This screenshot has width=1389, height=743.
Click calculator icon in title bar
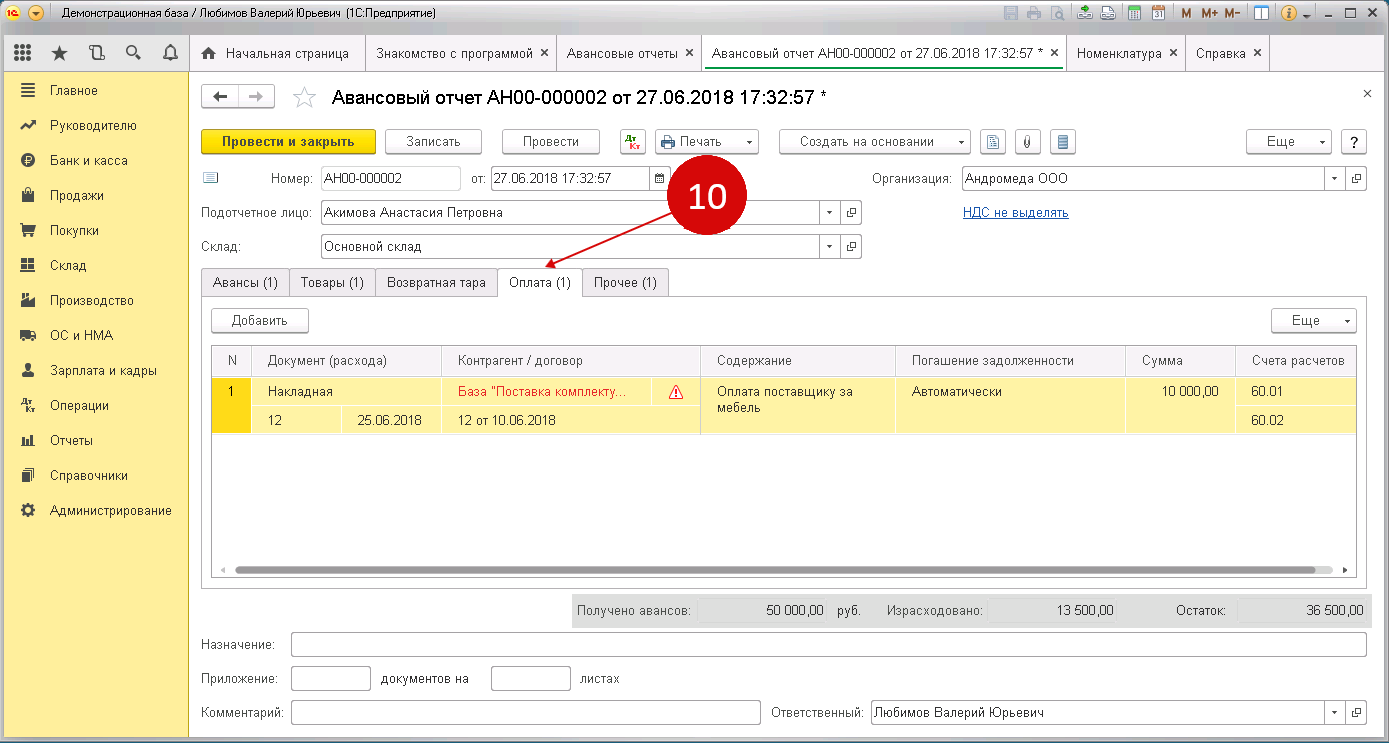tap(1134, 13)
